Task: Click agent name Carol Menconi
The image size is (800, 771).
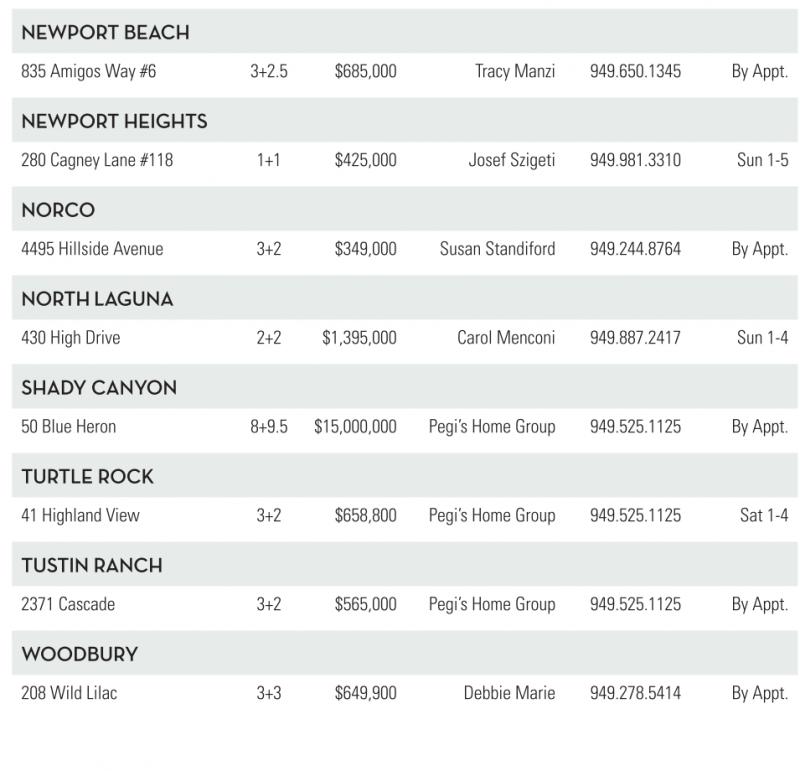Action: click(506, 338)
